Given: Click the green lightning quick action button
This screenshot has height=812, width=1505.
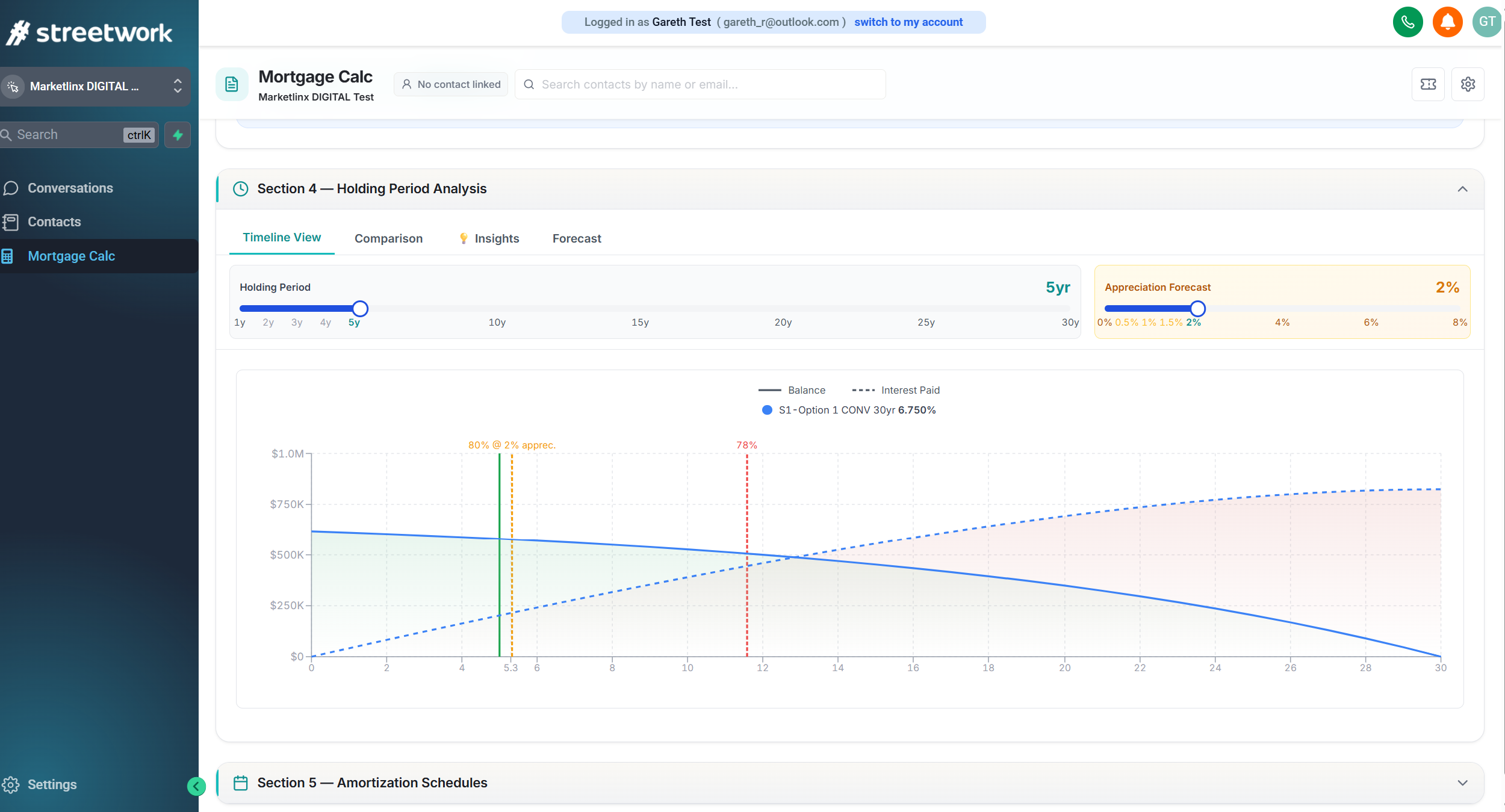Looking at the screenshot, I should point(178,135).
